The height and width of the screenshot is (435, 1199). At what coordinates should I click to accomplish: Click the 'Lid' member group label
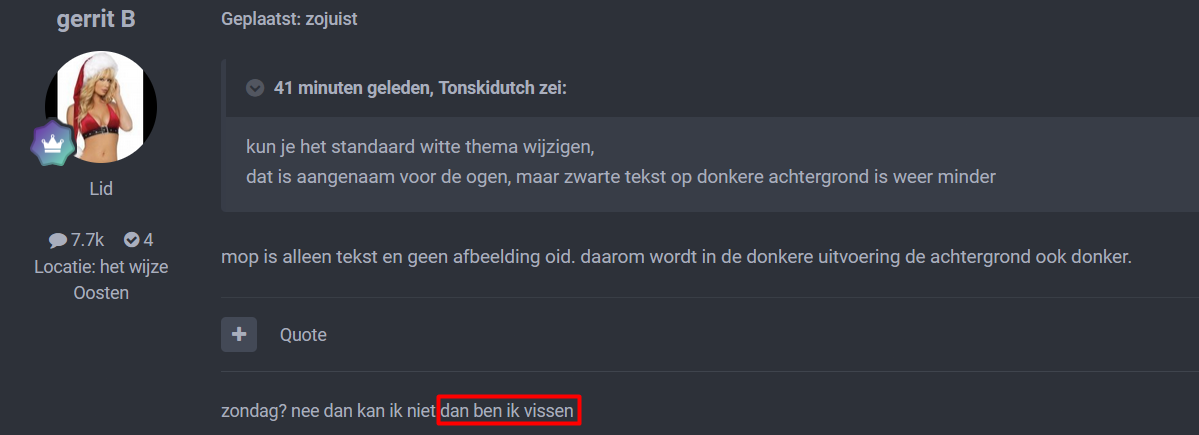tap(101, 189)
